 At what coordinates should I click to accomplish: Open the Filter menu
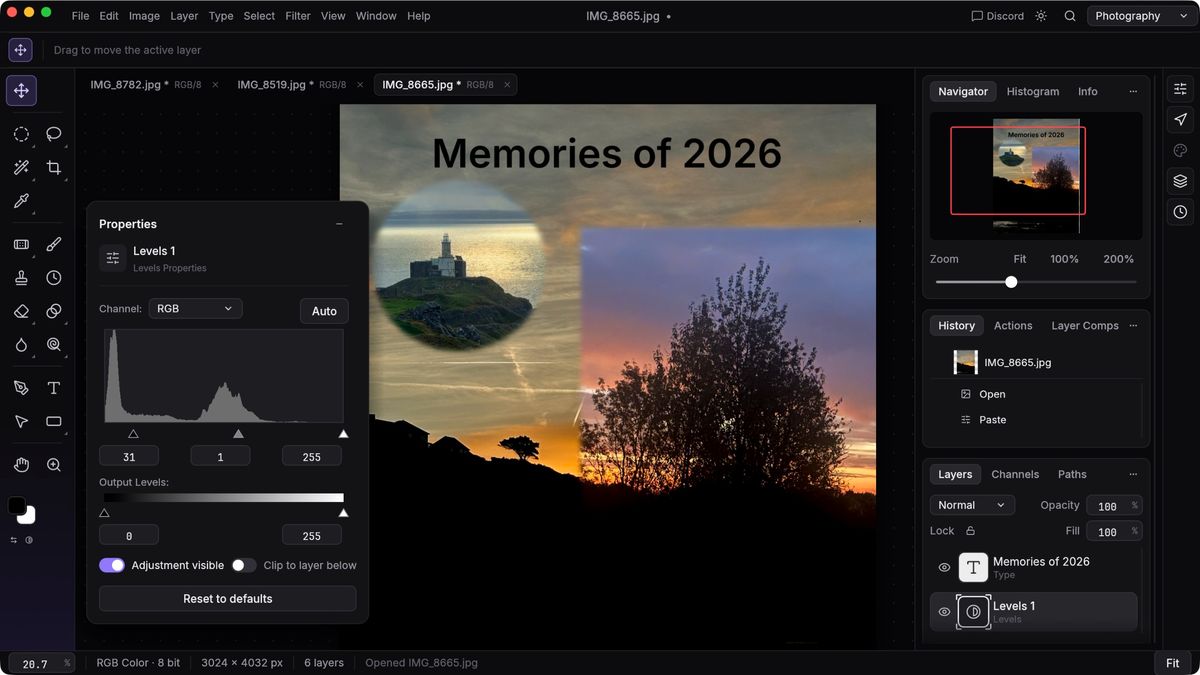click(x=298, y=16)
